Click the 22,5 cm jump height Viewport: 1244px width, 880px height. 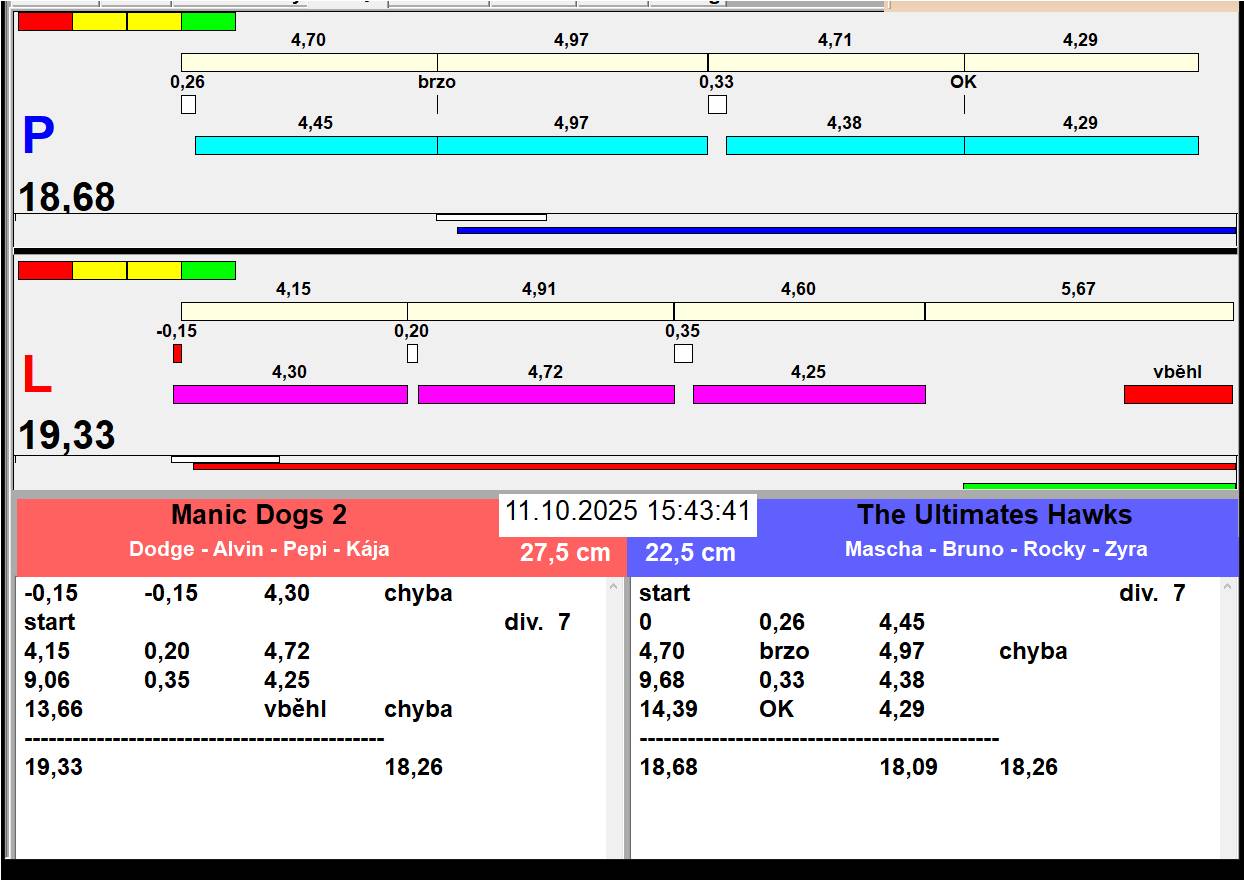690,552
